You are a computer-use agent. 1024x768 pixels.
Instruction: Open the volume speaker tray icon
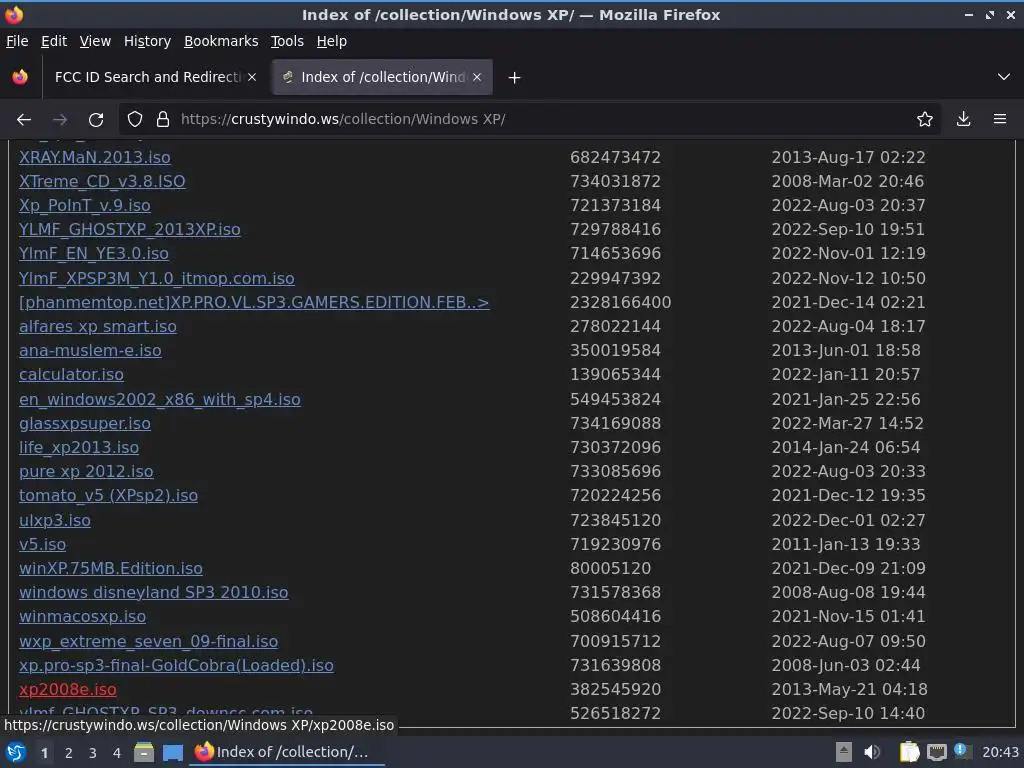point(872,753)
